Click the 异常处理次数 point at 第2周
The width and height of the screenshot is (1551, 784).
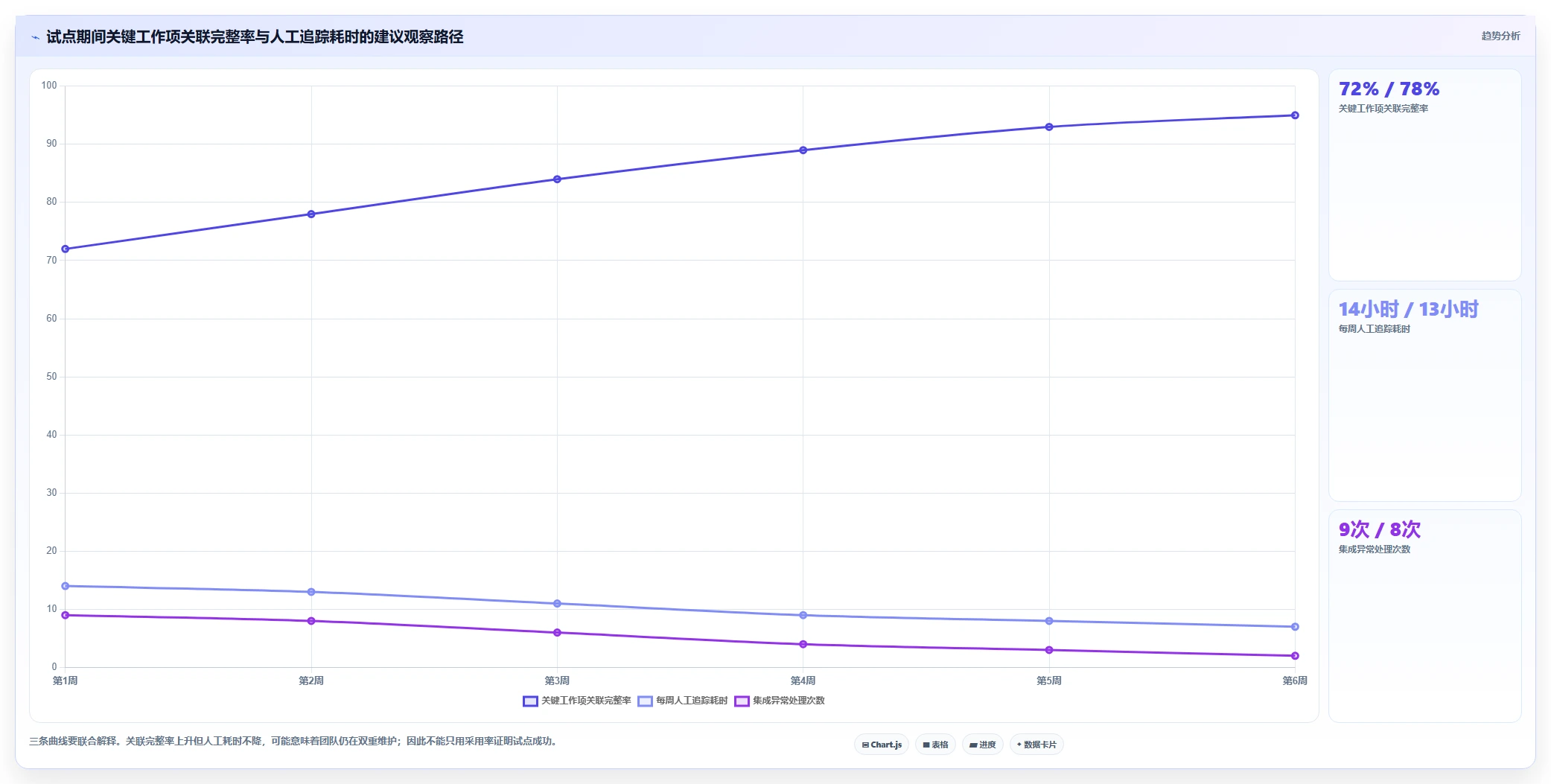point(311,621)
